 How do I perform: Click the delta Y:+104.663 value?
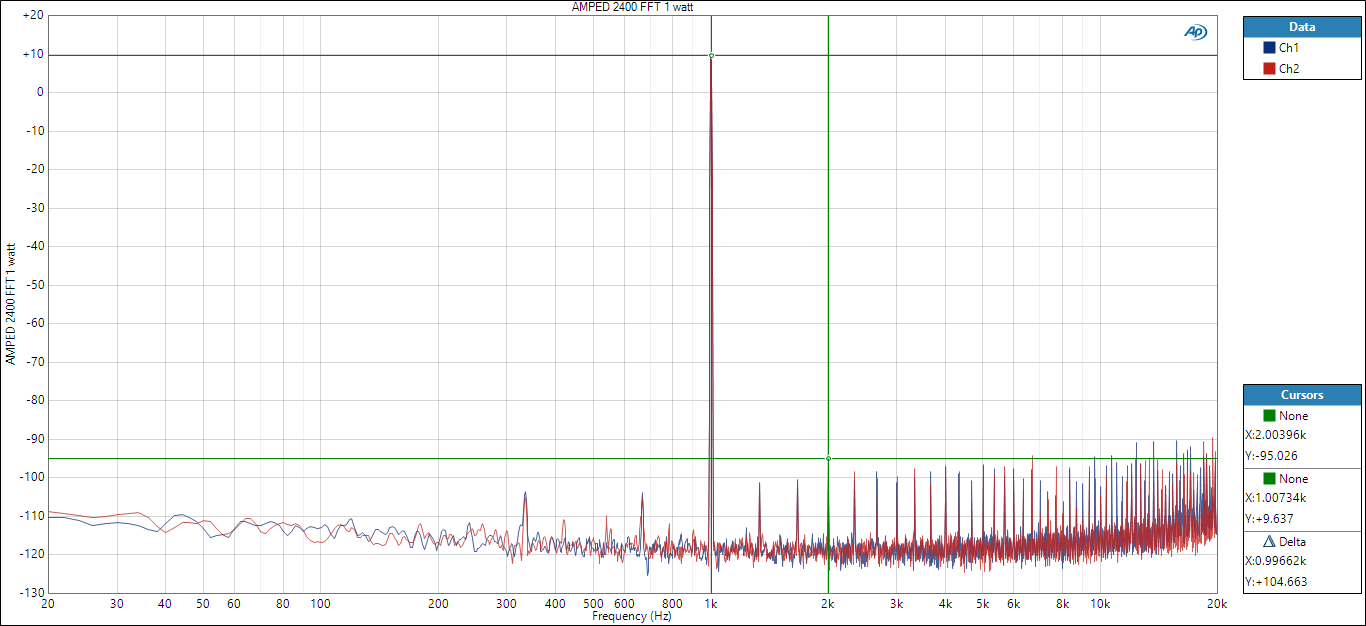[1275, 581]
